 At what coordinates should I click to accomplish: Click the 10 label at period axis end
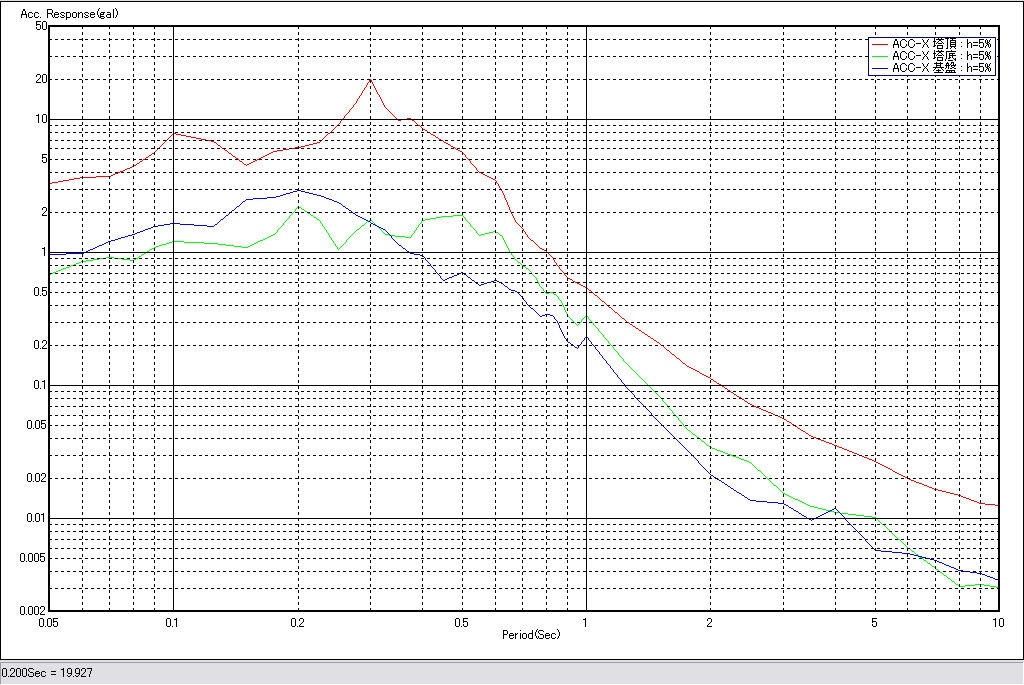click(x=997, y=623)
